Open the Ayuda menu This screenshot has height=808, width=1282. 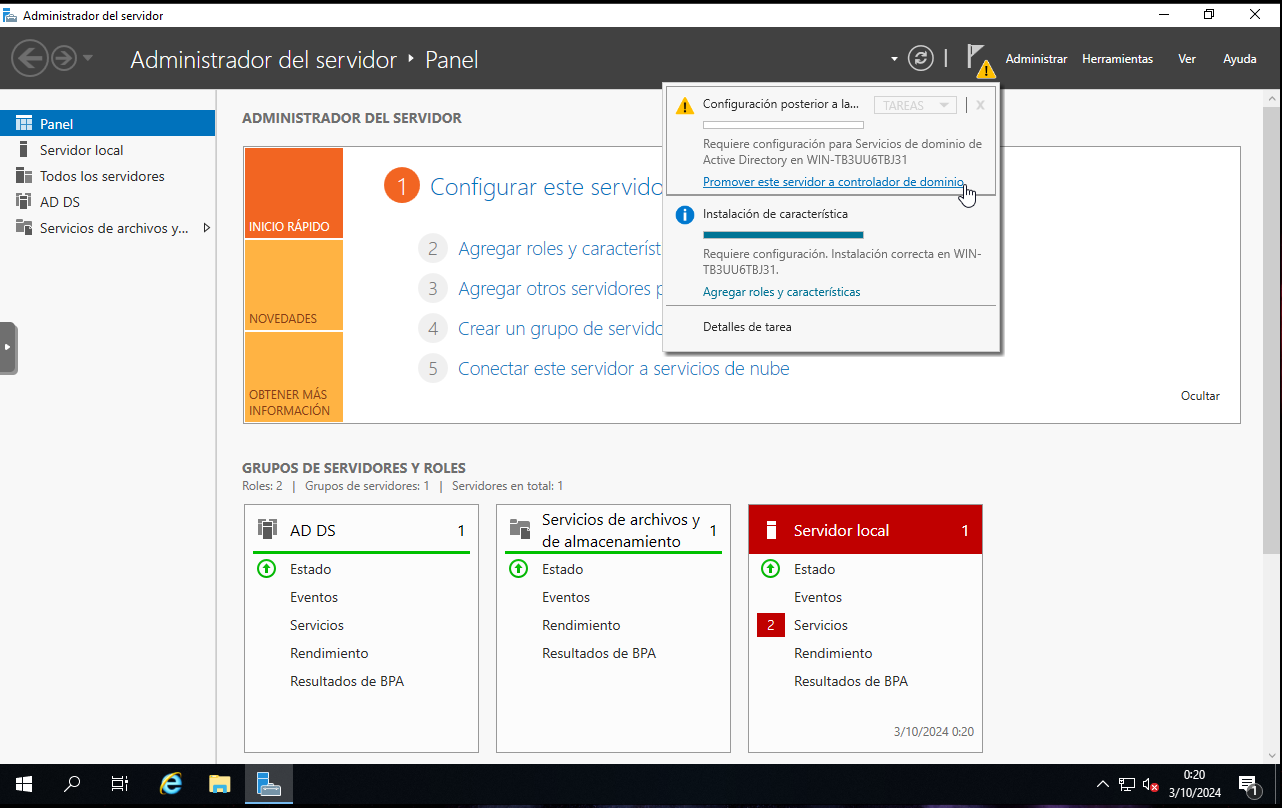pyautogui.click(x=1240, y=59)
